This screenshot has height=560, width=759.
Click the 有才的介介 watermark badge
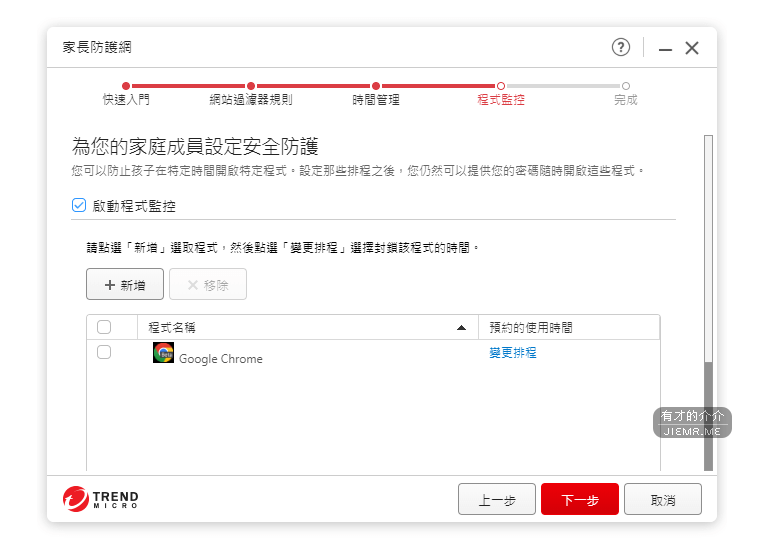click(x=692, y=422)
